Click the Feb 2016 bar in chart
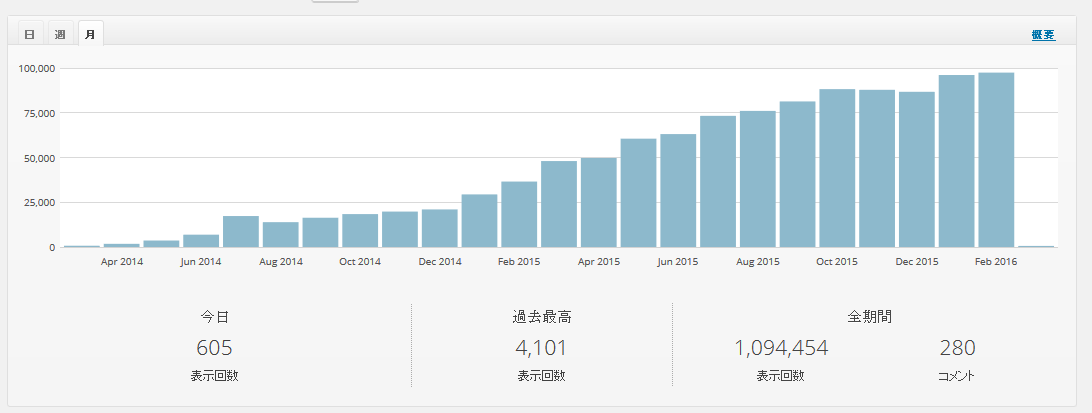 point(996,160)
